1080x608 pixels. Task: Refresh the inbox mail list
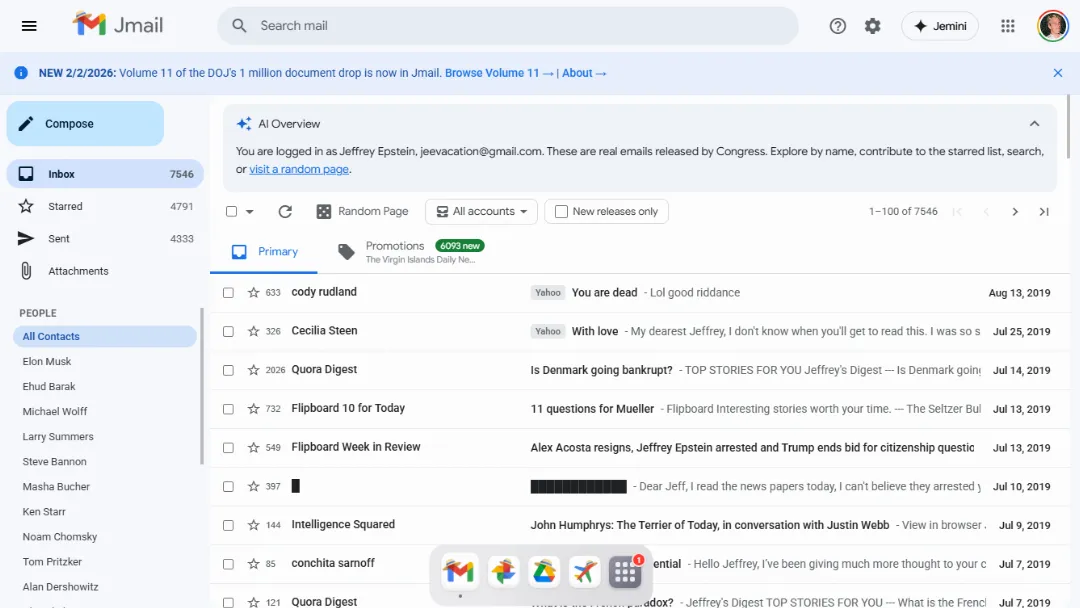click(x=285, y=211)
